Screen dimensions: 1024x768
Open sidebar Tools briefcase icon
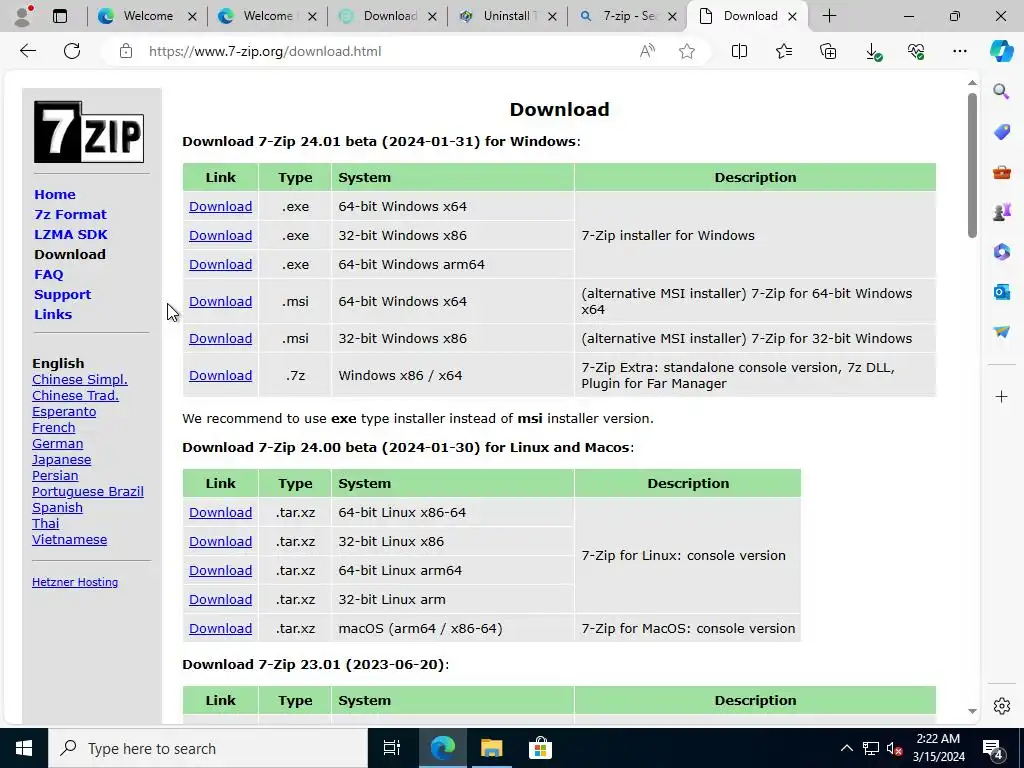click(1001, 172)
